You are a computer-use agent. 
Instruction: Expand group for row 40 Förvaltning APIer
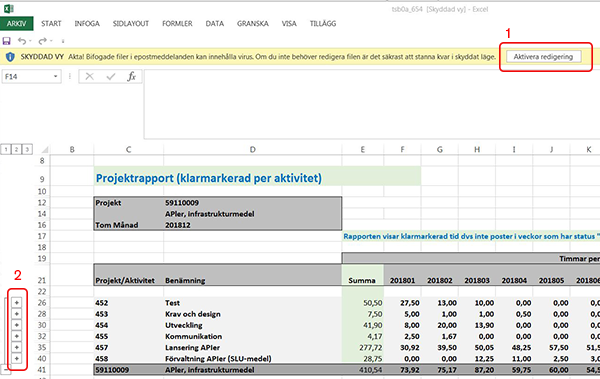[16, 358]
